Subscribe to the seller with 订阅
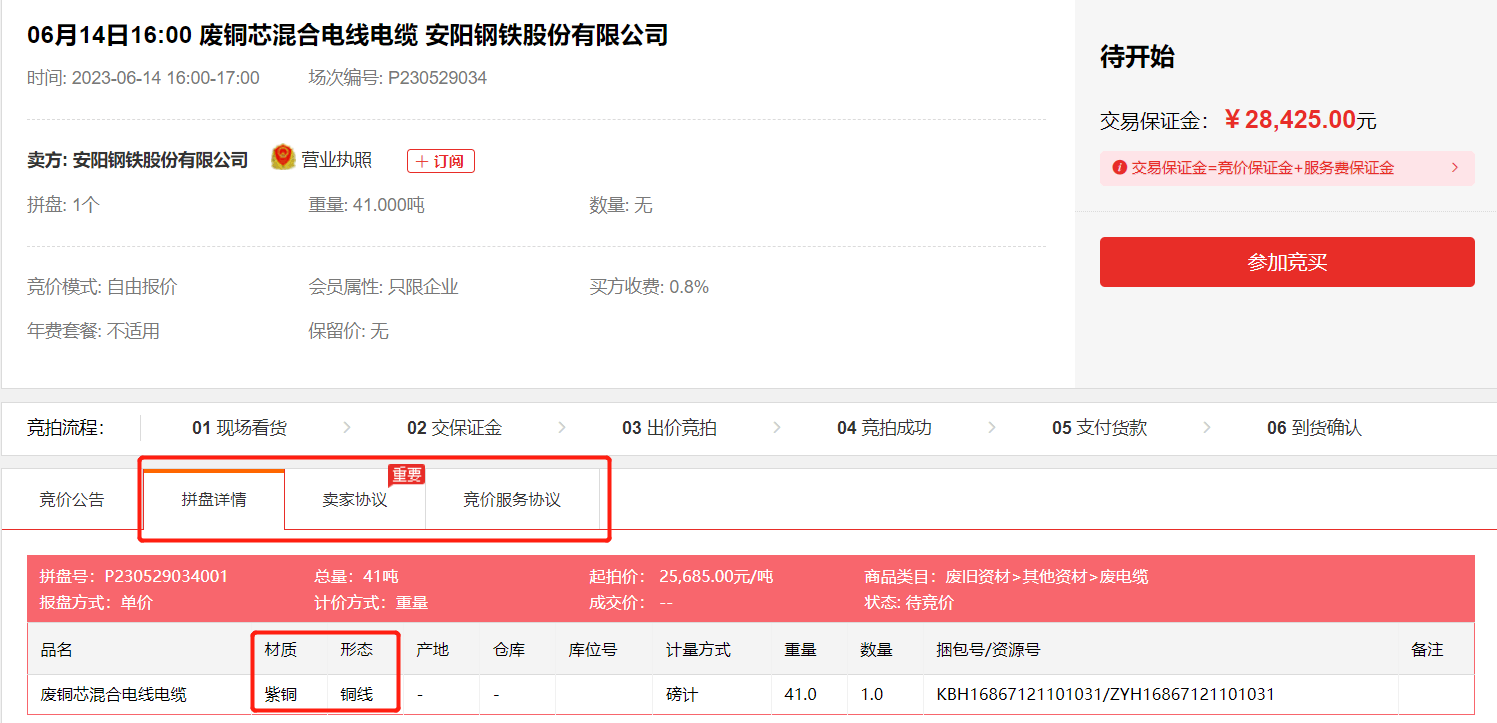Viewport: 1497px width, 723px height. click(x=440, y=161)
